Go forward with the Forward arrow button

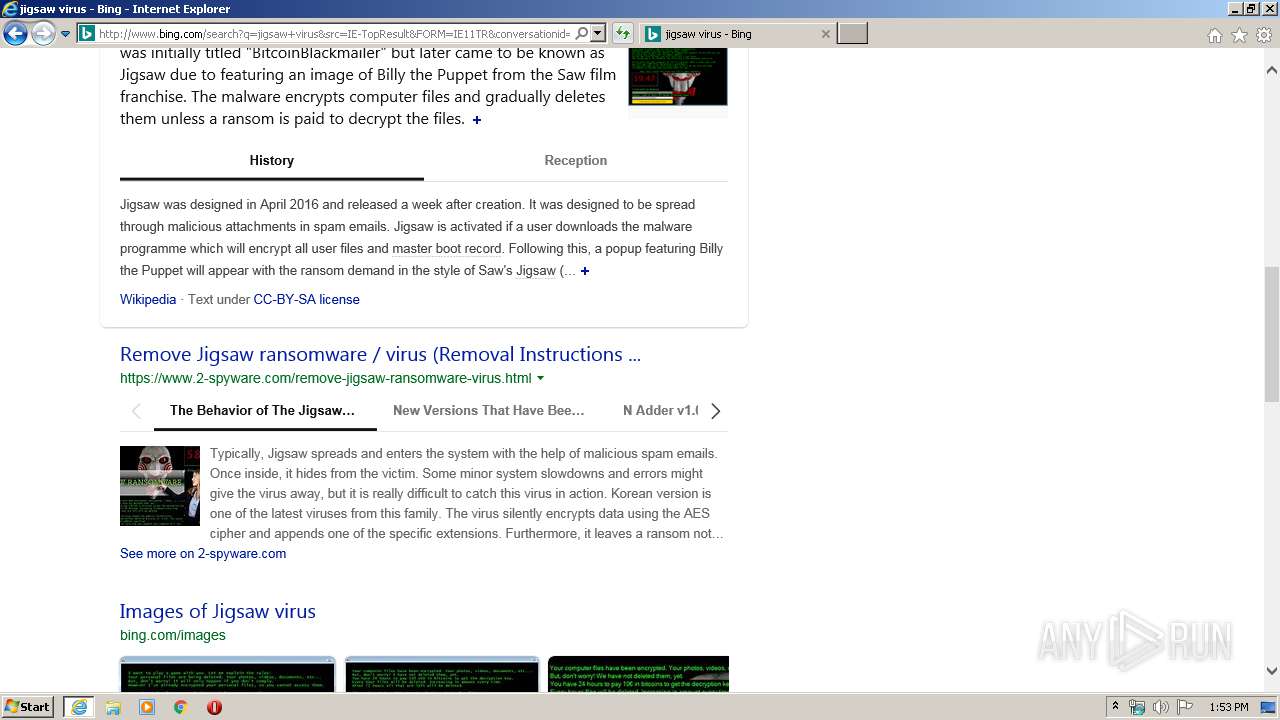coord(43,34)
